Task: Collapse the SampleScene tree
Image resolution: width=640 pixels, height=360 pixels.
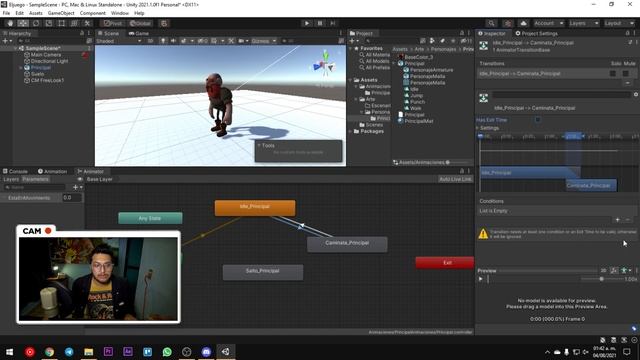Action: [x=16, y=48]
